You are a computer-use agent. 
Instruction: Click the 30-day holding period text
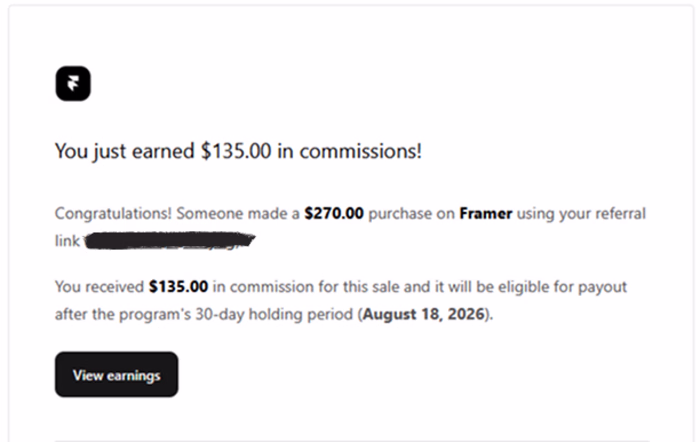coord(274,314)
